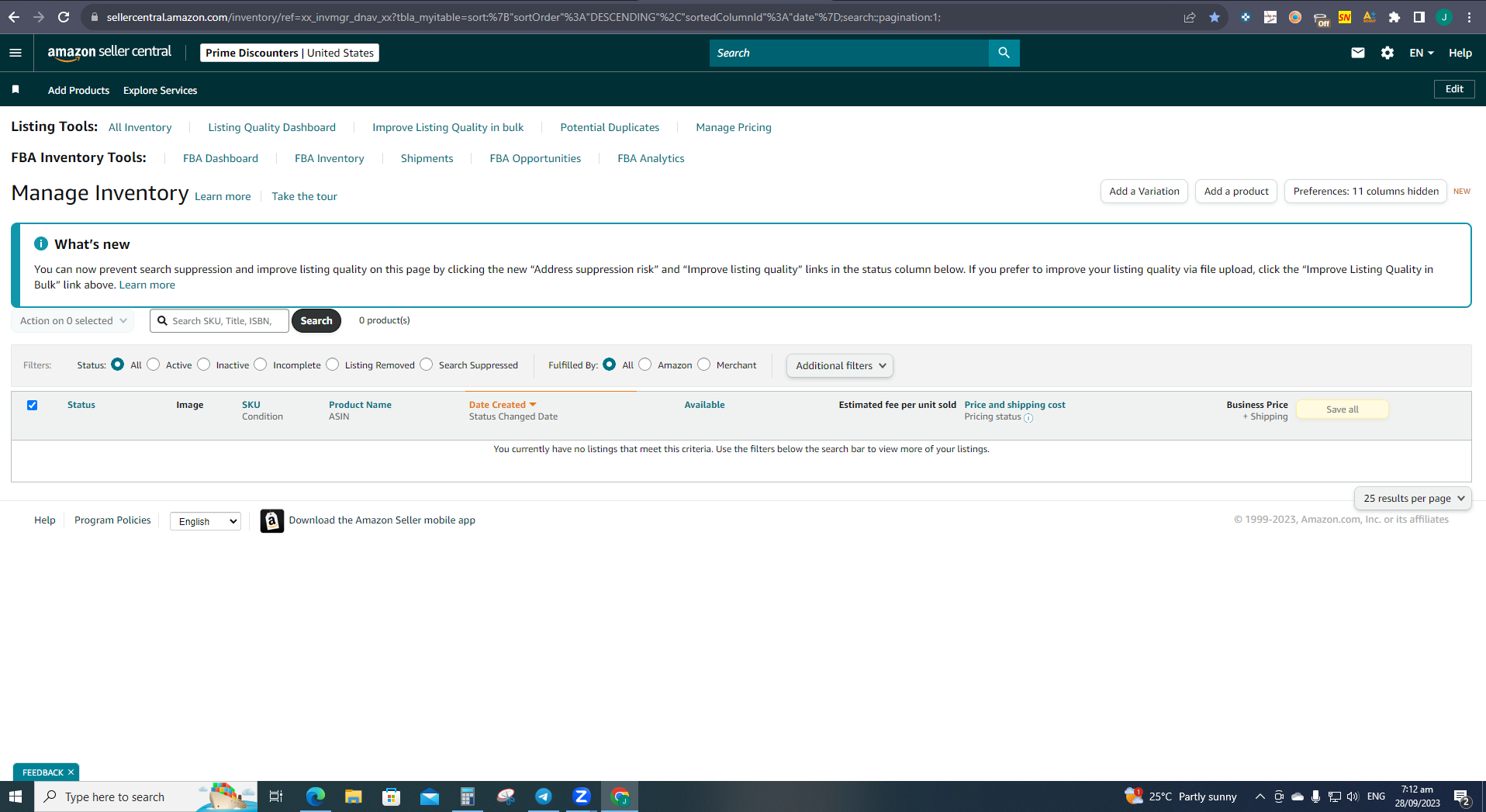1486x812 pixels.
Task: Open the Windows Start menu
Action: coord(16,796)
